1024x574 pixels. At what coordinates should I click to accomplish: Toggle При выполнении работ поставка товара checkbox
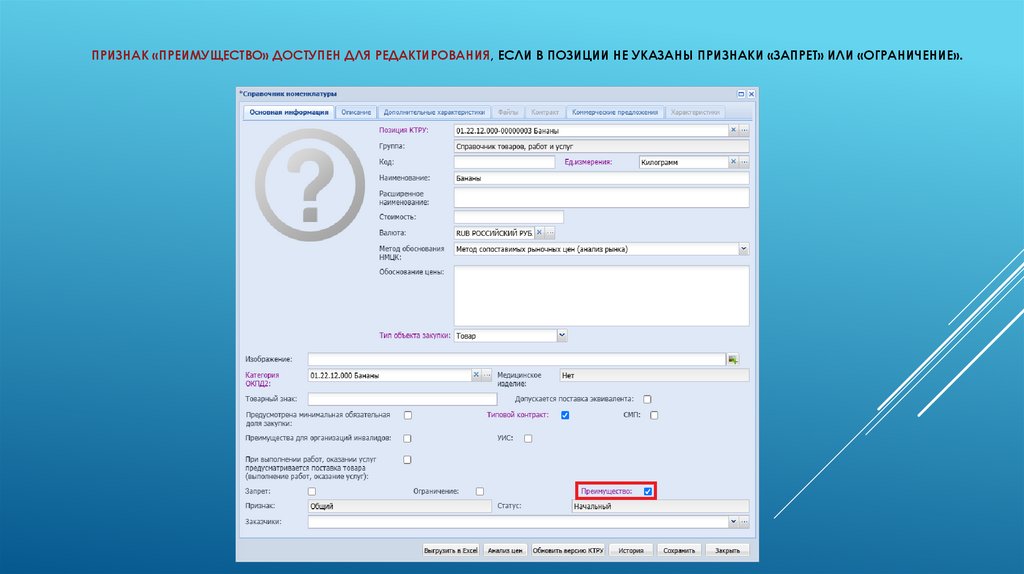coord(408,460)
